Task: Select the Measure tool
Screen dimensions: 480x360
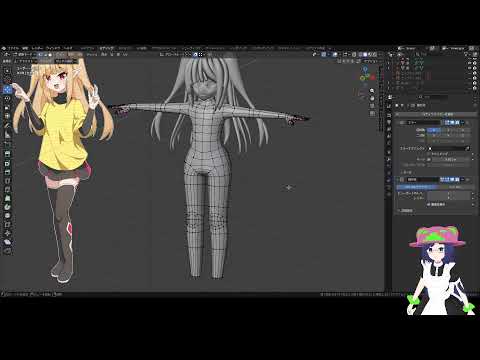Action: click(7, 134)
